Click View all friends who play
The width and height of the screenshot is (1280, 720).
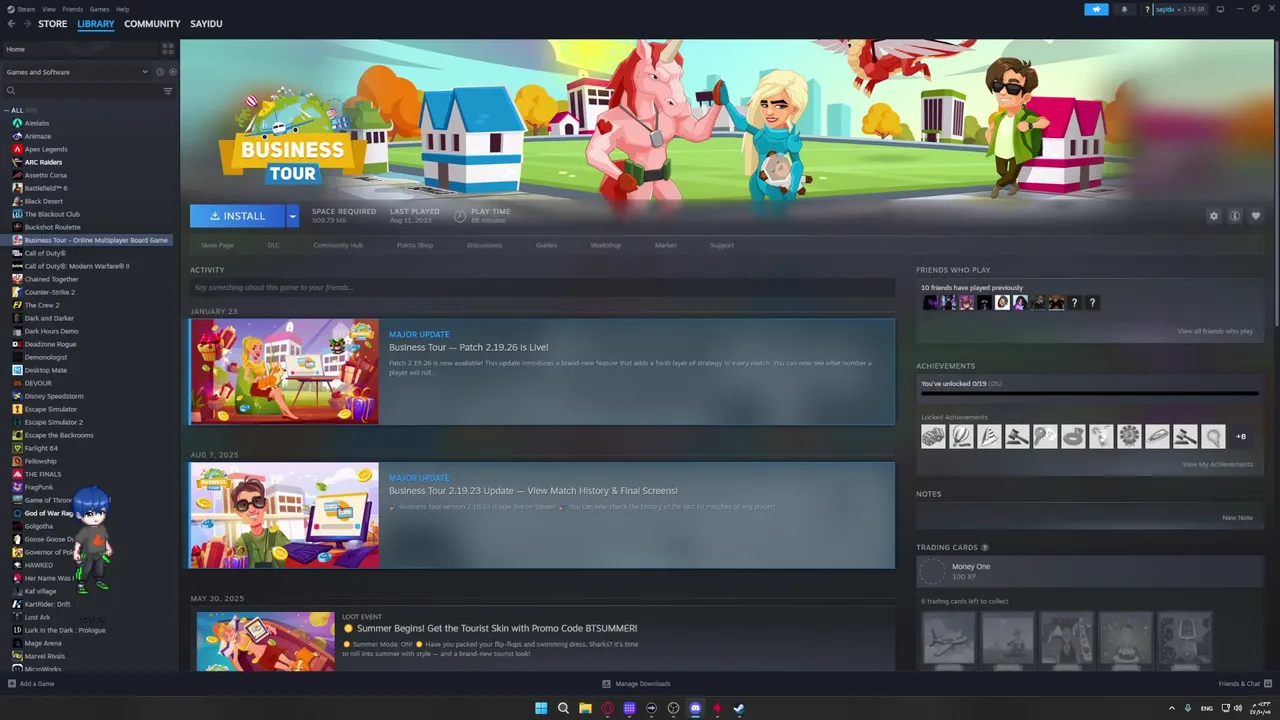(1215, 331)
